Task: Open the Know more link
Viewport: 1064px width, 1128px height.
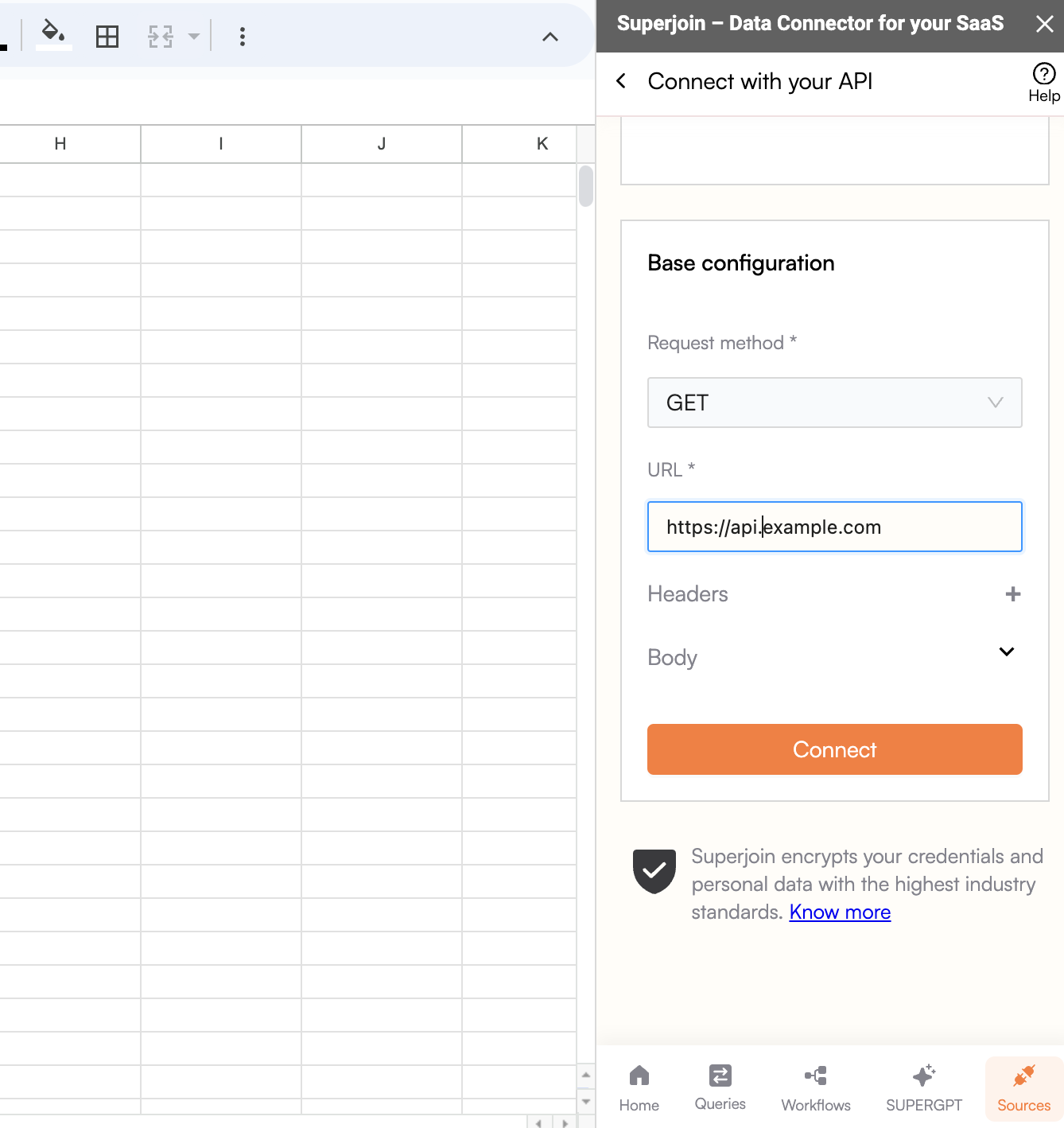Action: 840,912
